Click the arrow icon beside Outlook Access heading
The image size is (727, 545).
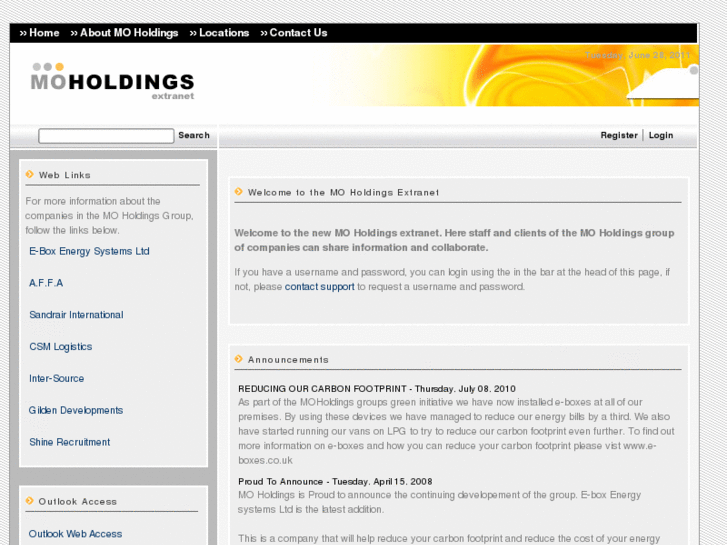[30, 501]
